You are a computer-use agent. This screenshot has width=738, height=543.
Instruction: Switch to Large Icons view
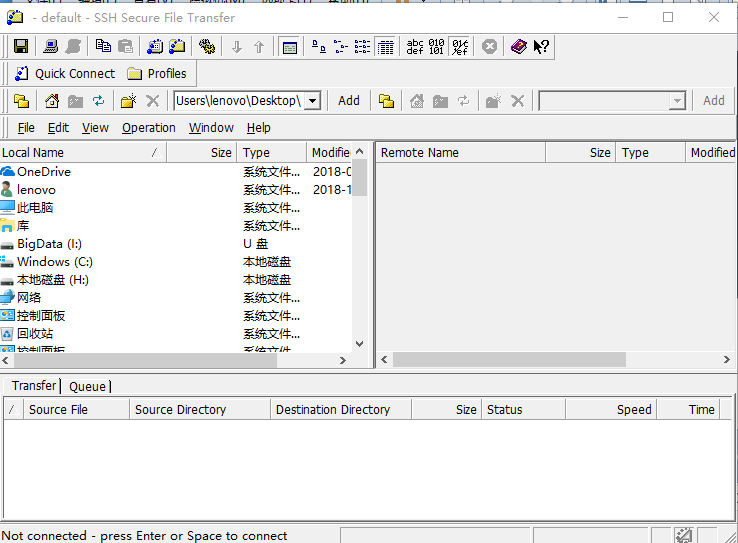(319, 47)
